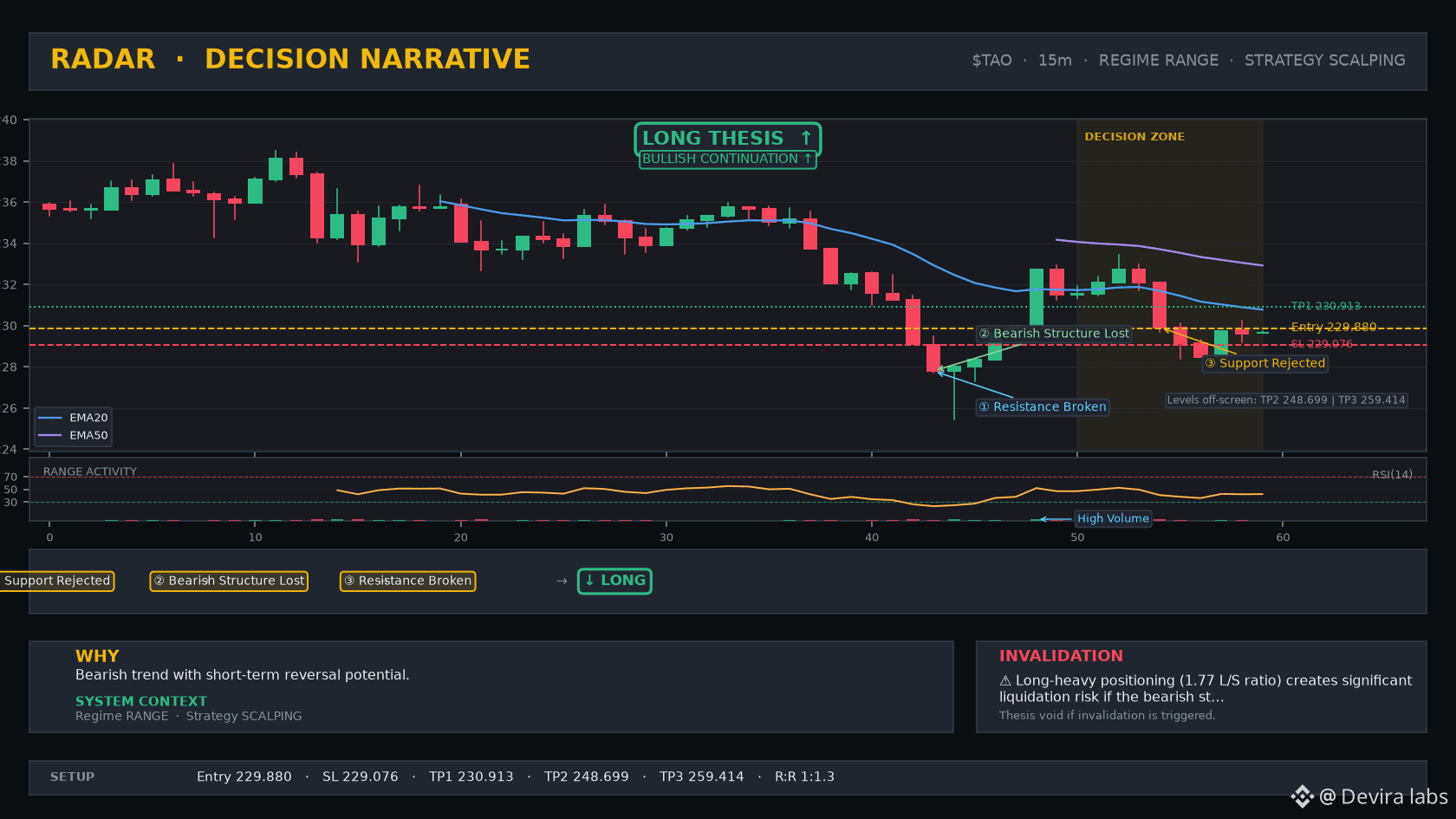This screenshot has width=1456, height=819.
Task: Click the RSI(14) indicator label
Action: [1392, 474]
